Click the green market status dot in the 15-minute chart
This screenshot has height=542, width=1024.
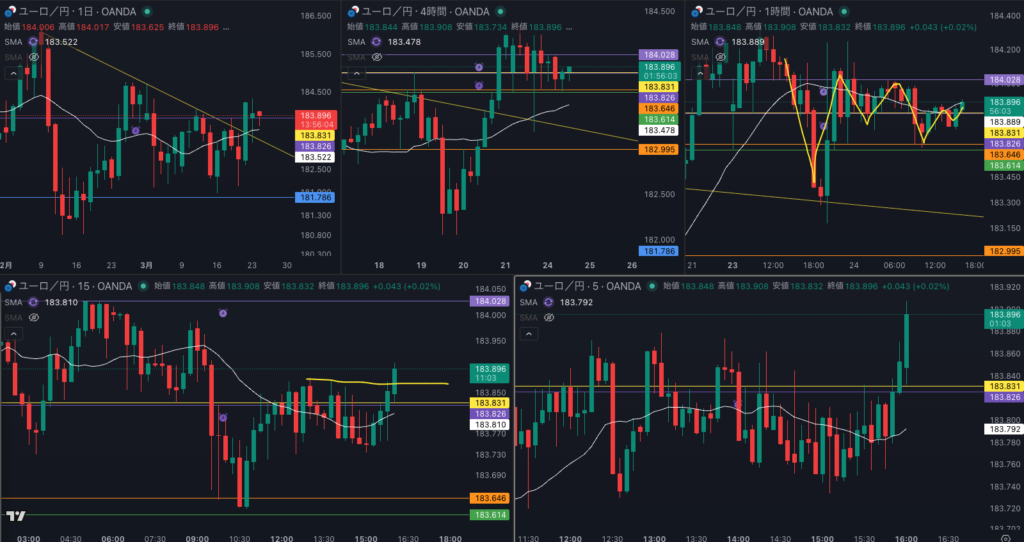coord(144,286)
